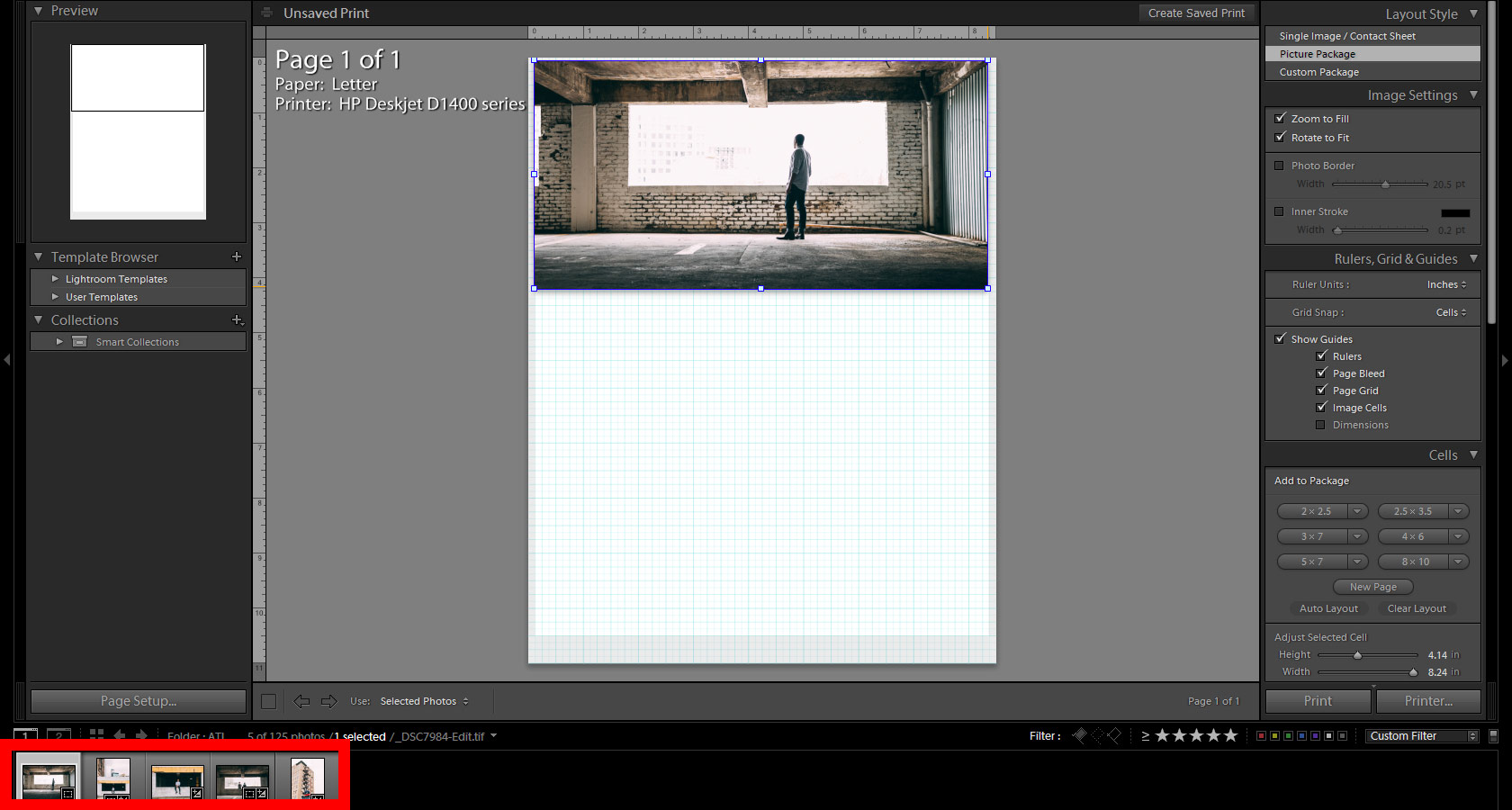Filter by the blue color label
The width and height of the screenshot is (1512, 810).
click(x=1301, y=735)
